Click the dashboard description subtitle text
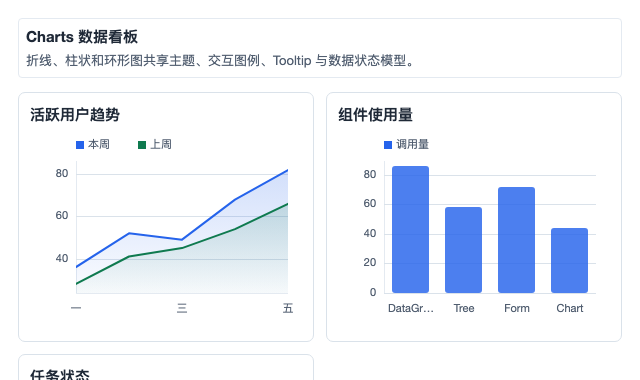Image resolution: width=640 pixels, height=380 pixels. tap(220, 61)
